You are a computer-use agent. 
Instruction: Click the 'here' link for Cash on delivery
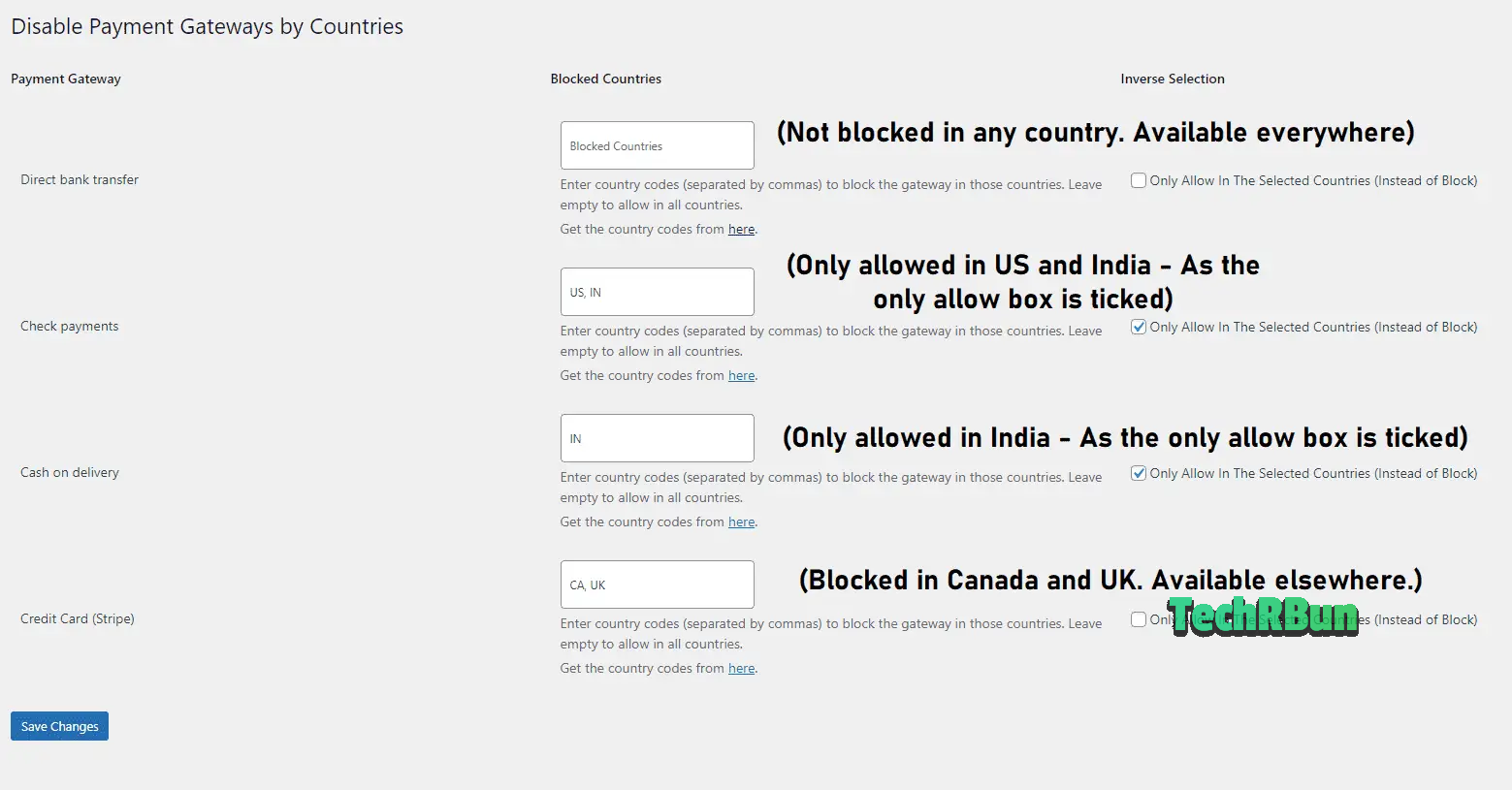pyautogui.click(x=741, y=522)
